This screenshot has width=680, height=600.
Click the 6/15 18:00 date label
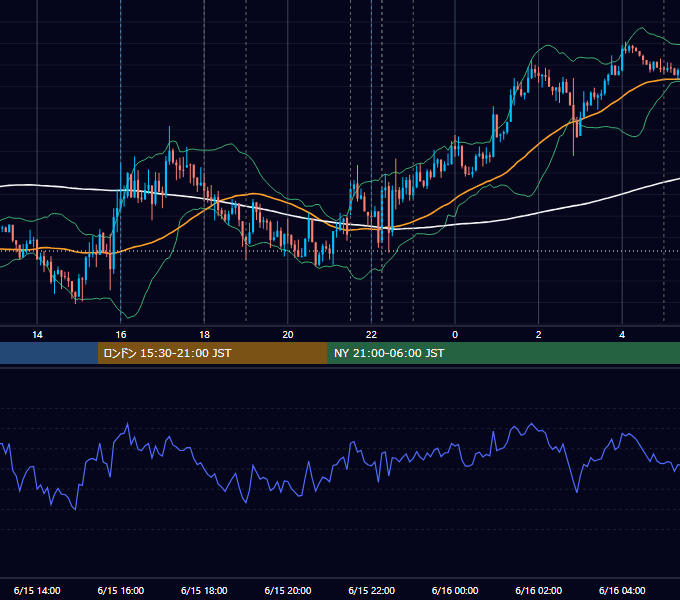(204, 590)
